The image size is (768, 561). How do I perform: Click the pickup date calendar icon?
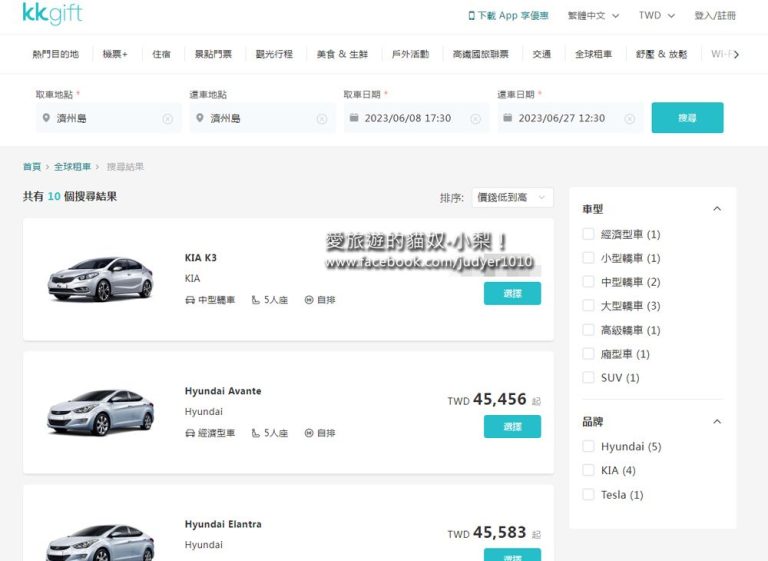pyautogui.click(x=354, y=118)
